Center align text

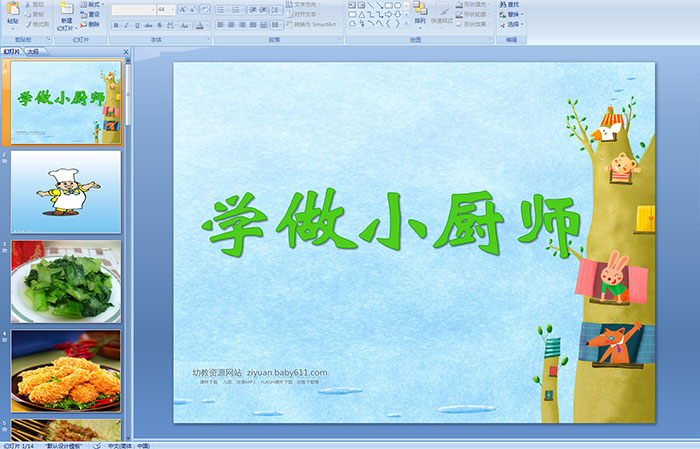point(231,25)
